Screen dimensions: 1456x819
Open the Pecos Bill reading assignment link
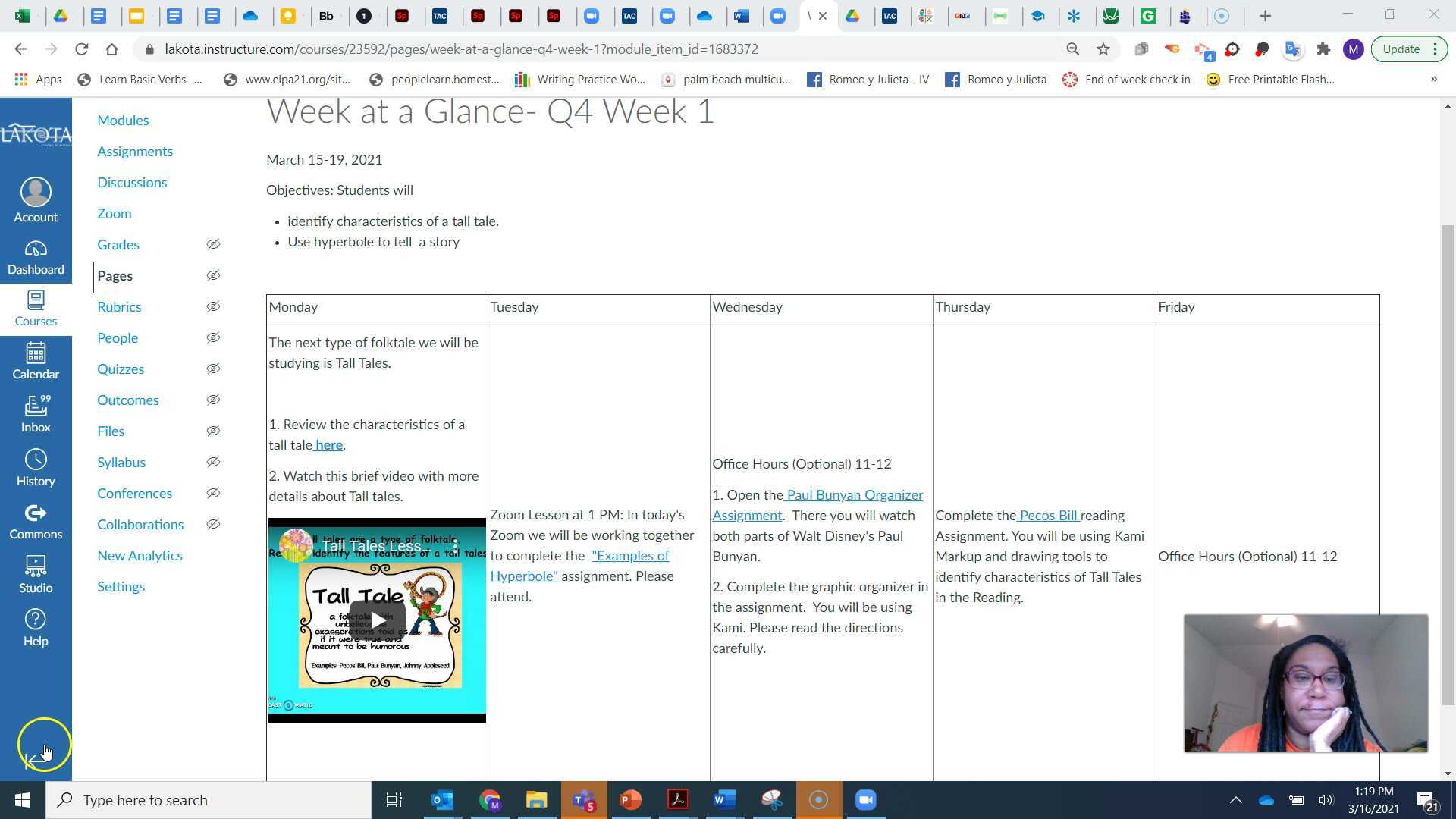coord(1049,515)
